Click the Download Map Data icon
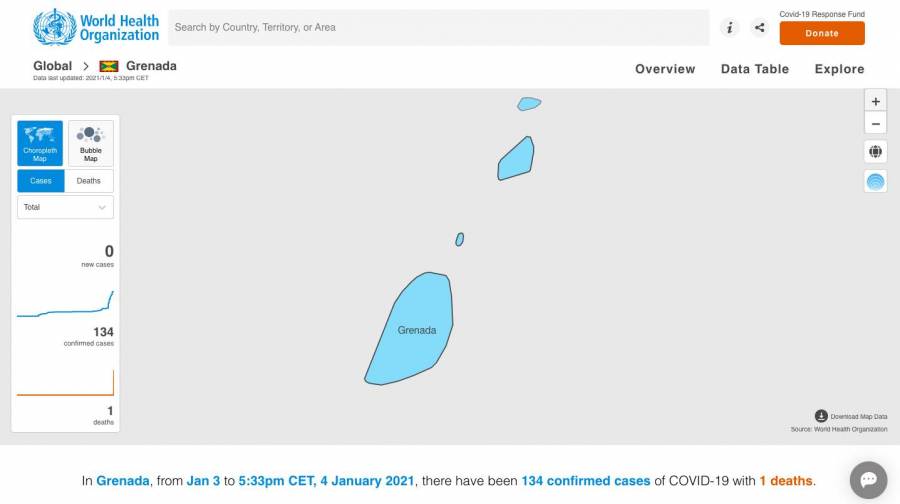This screenshot has height=504, width=900. pyautogui.click(x=821, y=416)
